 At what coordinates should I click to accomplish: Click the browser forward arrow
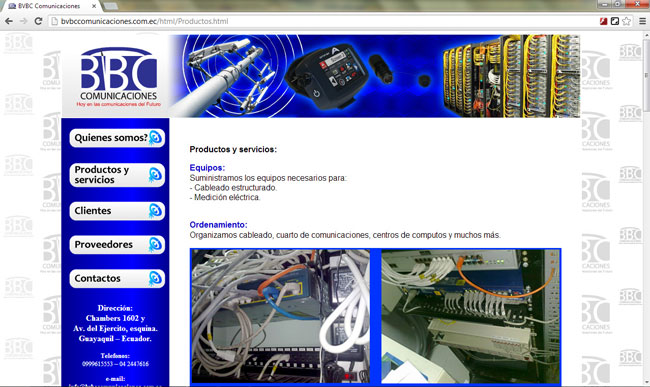pos(24,21)
